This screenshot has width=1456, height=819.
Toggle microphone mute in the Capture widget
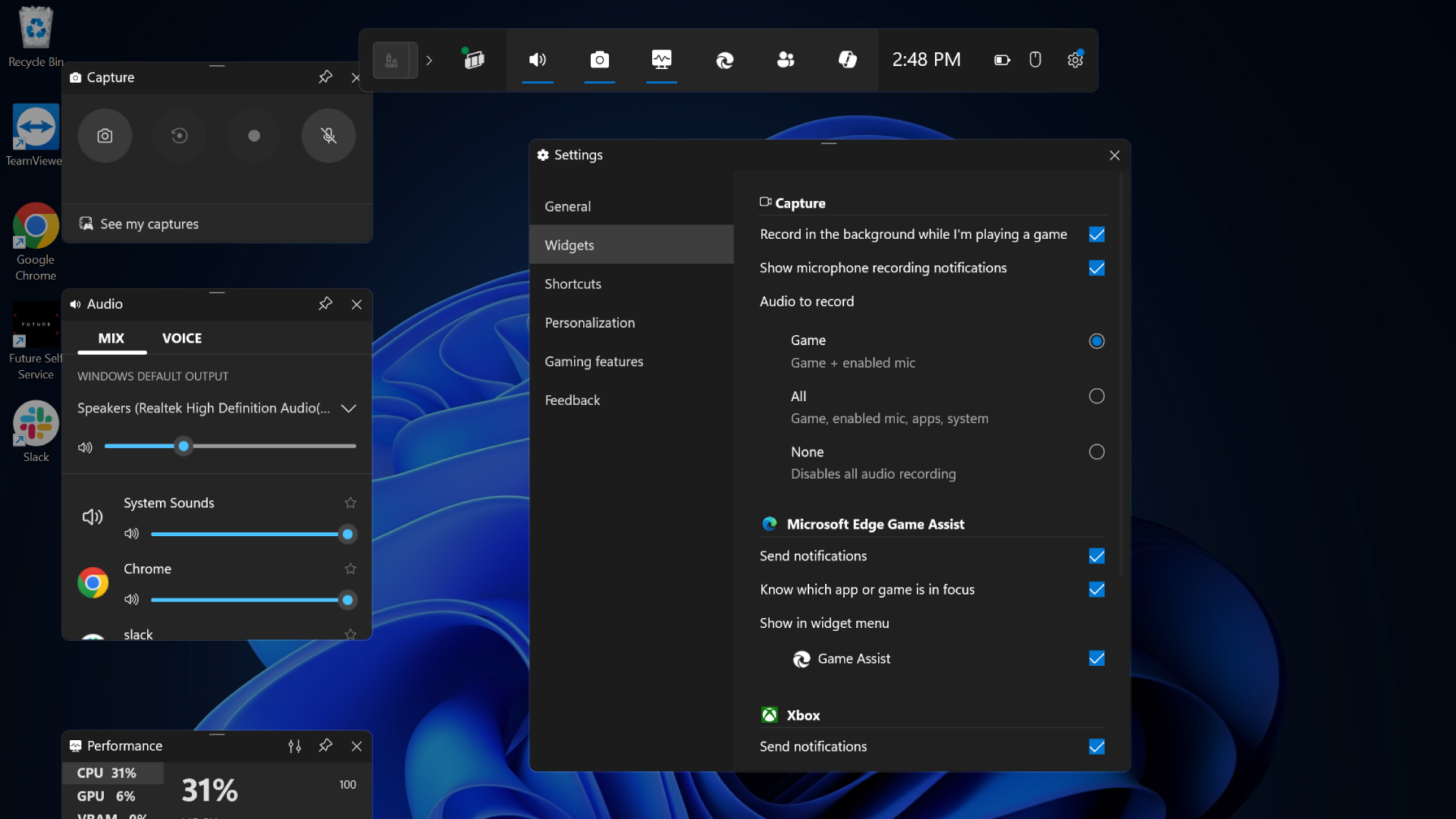tap(328, 136)
